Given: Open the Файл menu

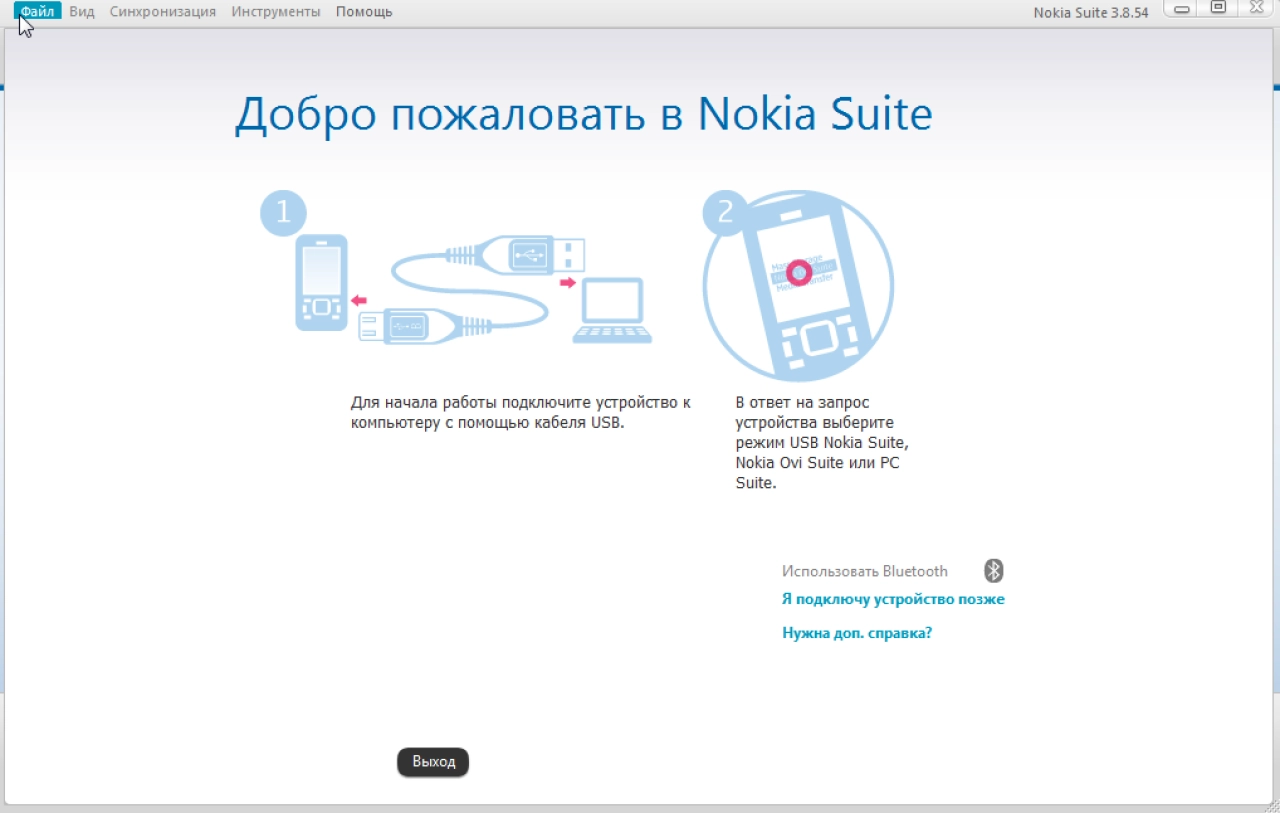Looking at the screenshot, I should coord(38,11).
